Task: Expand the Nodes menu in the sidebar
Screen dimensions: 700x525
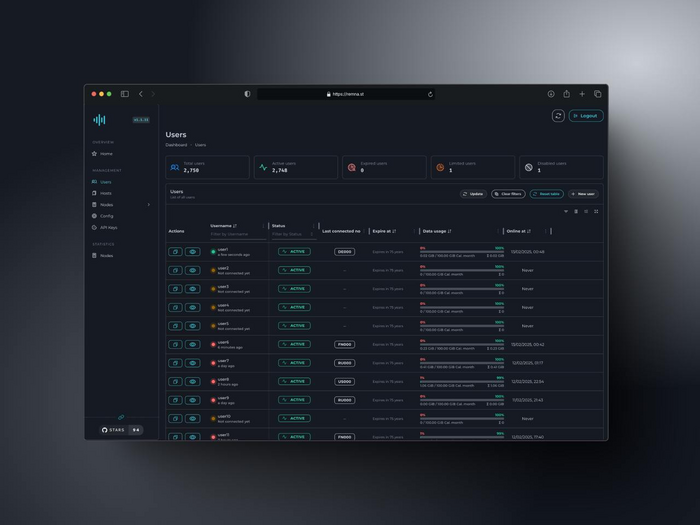Action: click(x=107, y=204)
